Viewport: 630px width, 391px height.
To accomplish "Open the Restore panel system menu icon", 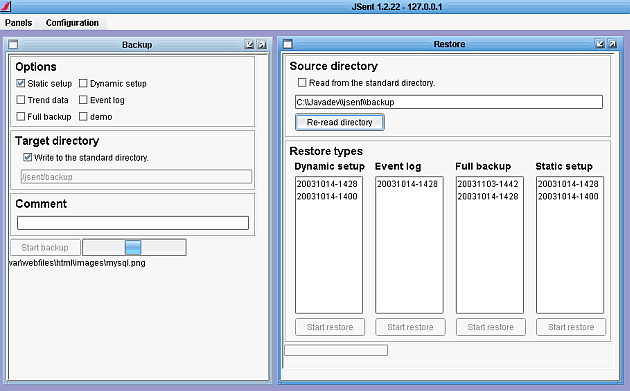I will coord(288,44).
